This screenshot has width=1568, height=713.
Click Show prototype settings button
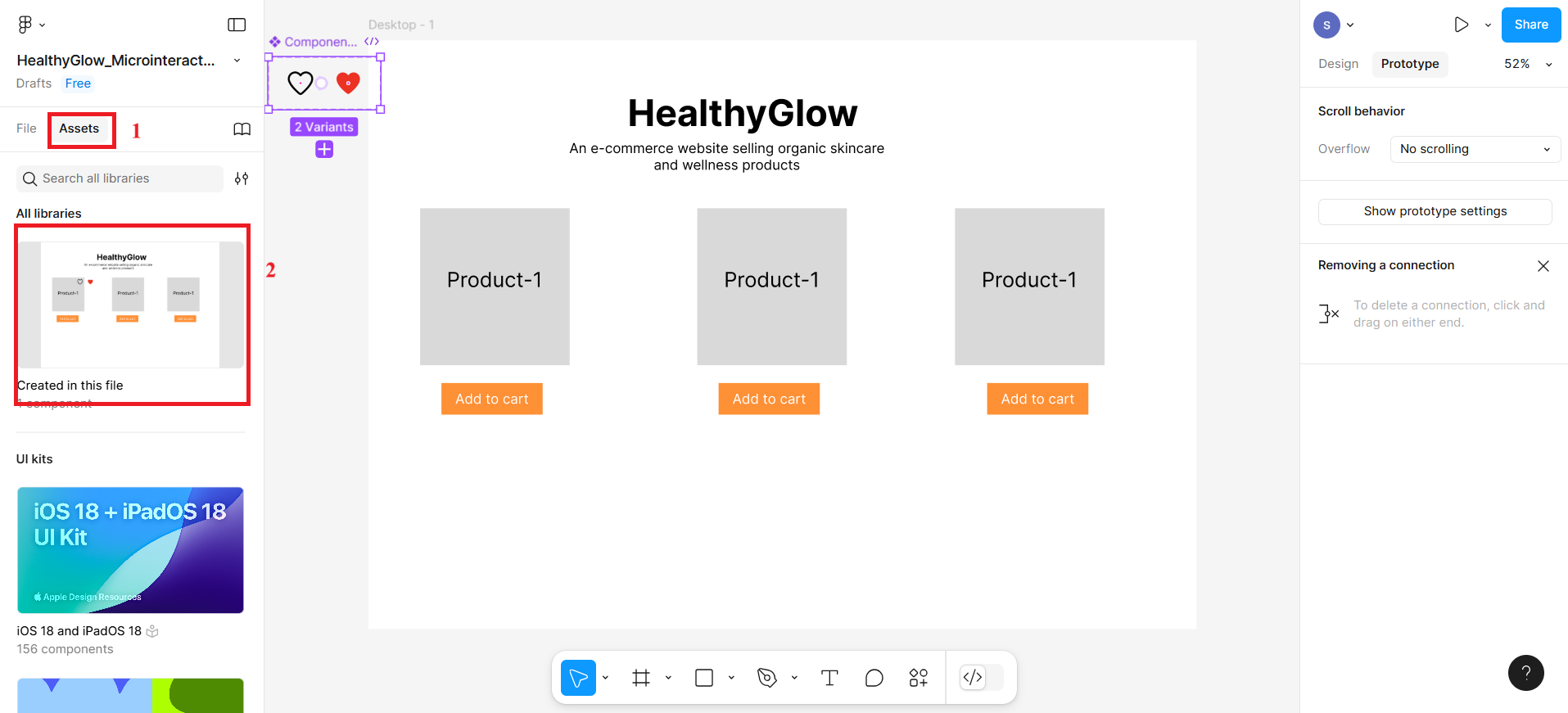click(x=1435, y=211)
